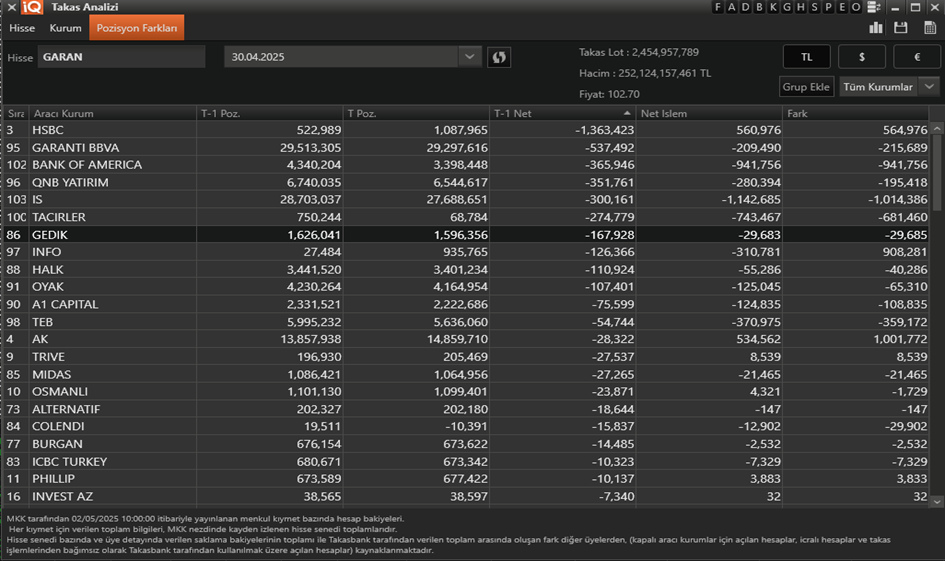Open the window link/sync list icon

click(x=874, y=7)
